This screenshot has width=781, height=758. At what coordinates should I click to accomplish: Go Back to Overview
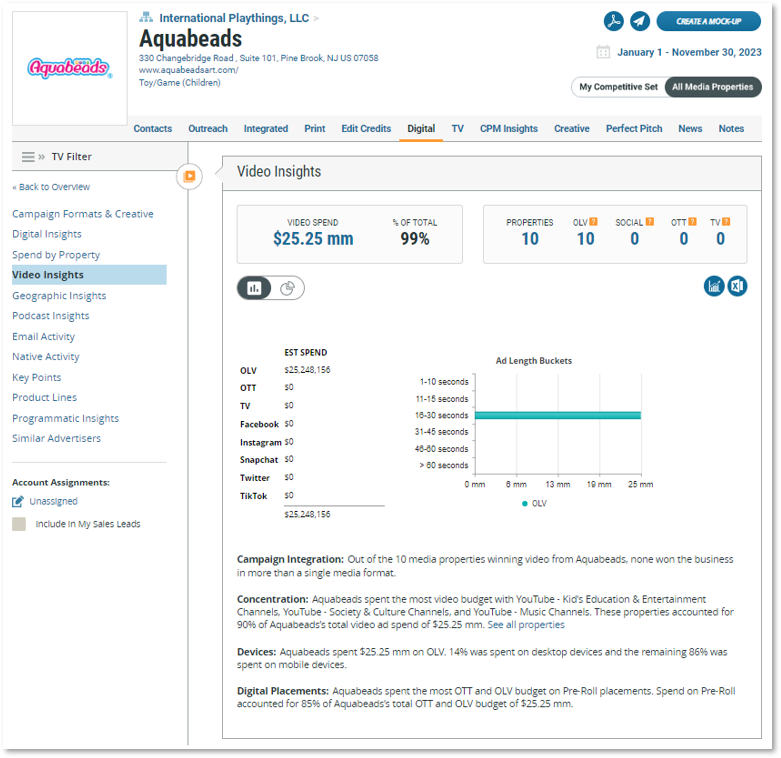(51, 187)
